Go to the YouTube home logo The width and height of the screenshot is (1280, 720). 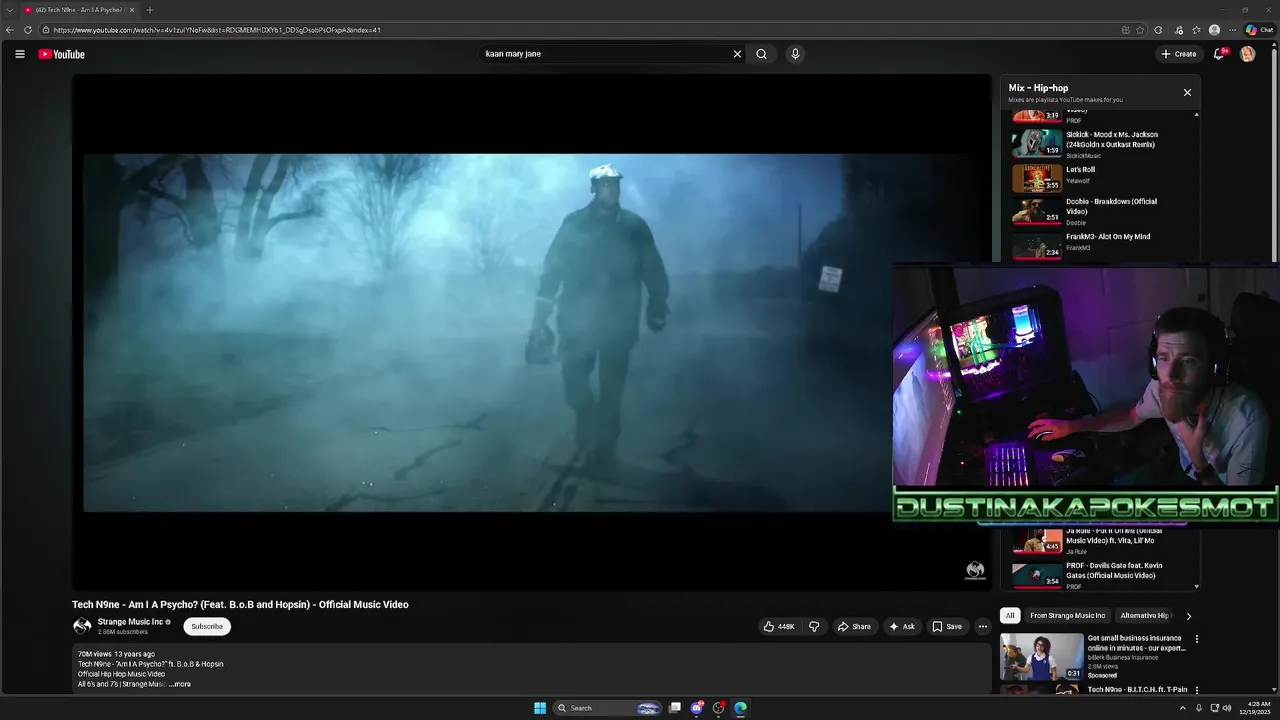coord(62,54)
